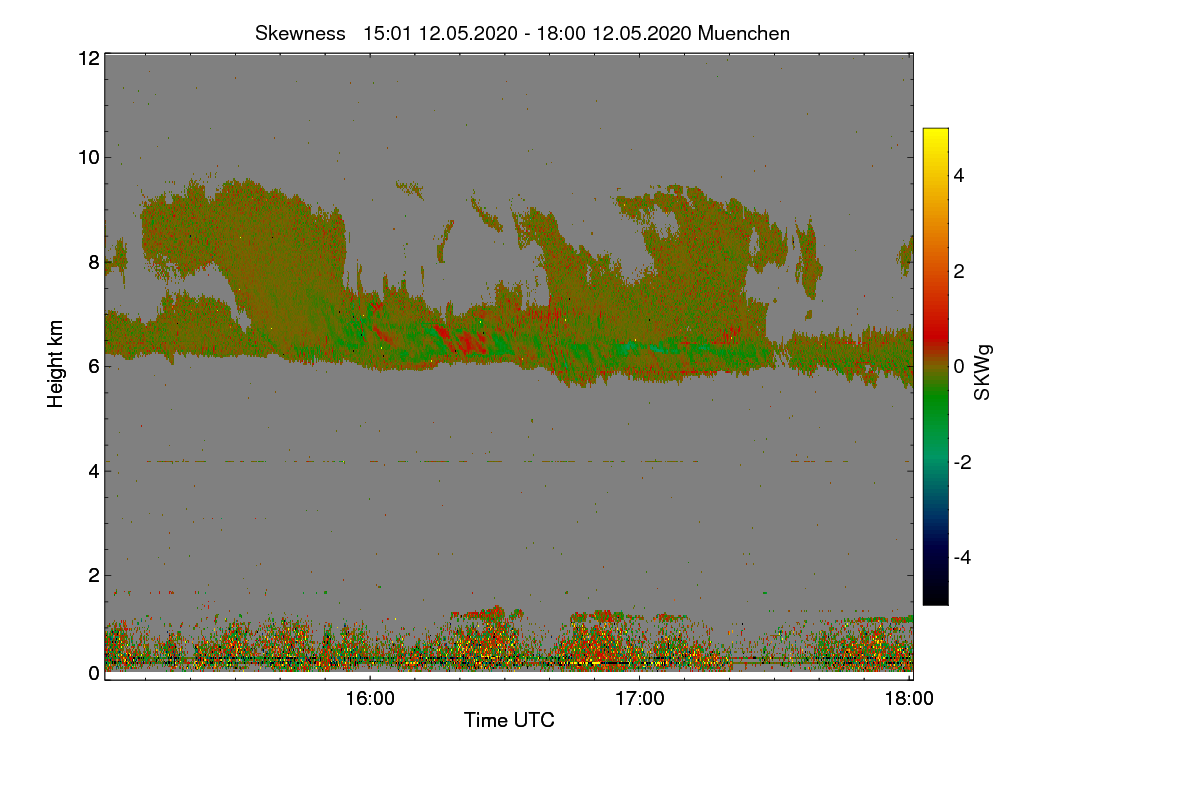Click the height tick label 12

(87, 58)
